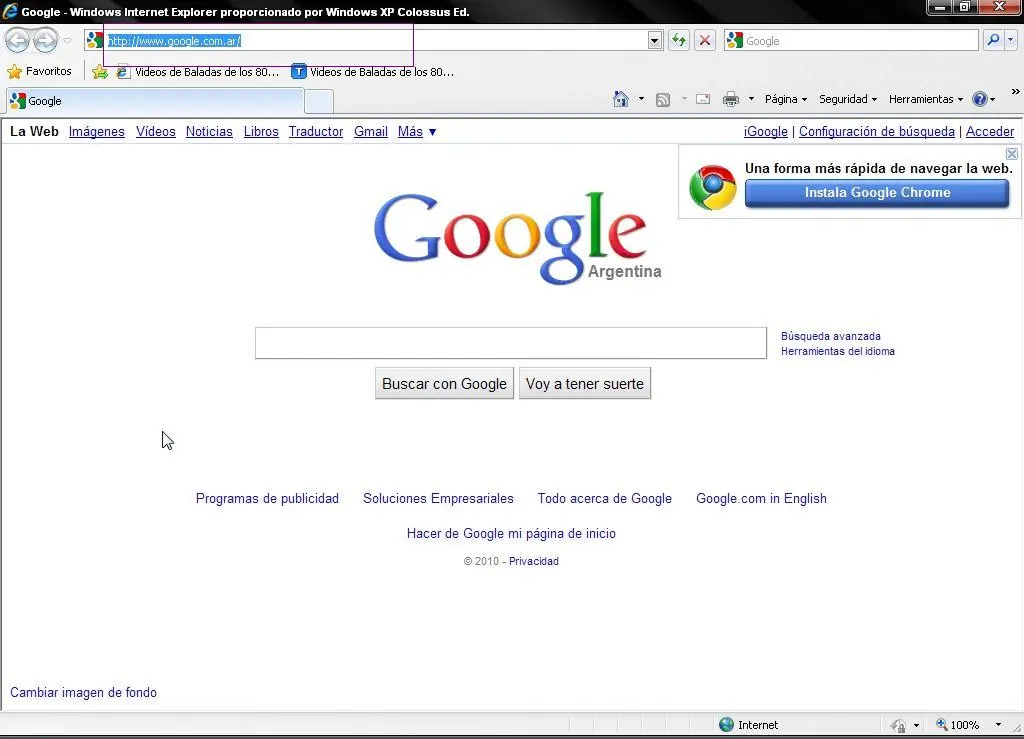Open the Libros link

[x=261, y=131]
